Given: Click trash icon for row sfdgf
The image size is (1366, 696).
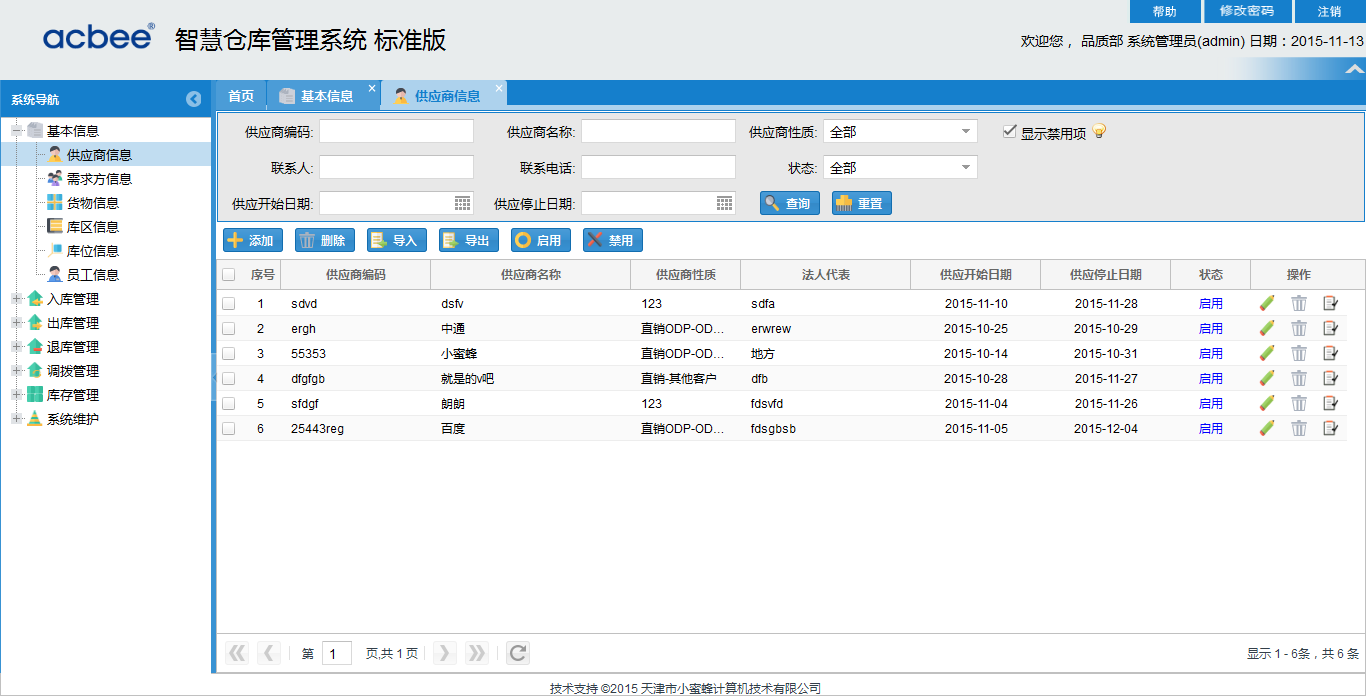Looking at the screenshot, I should (x=1299, y=403).
